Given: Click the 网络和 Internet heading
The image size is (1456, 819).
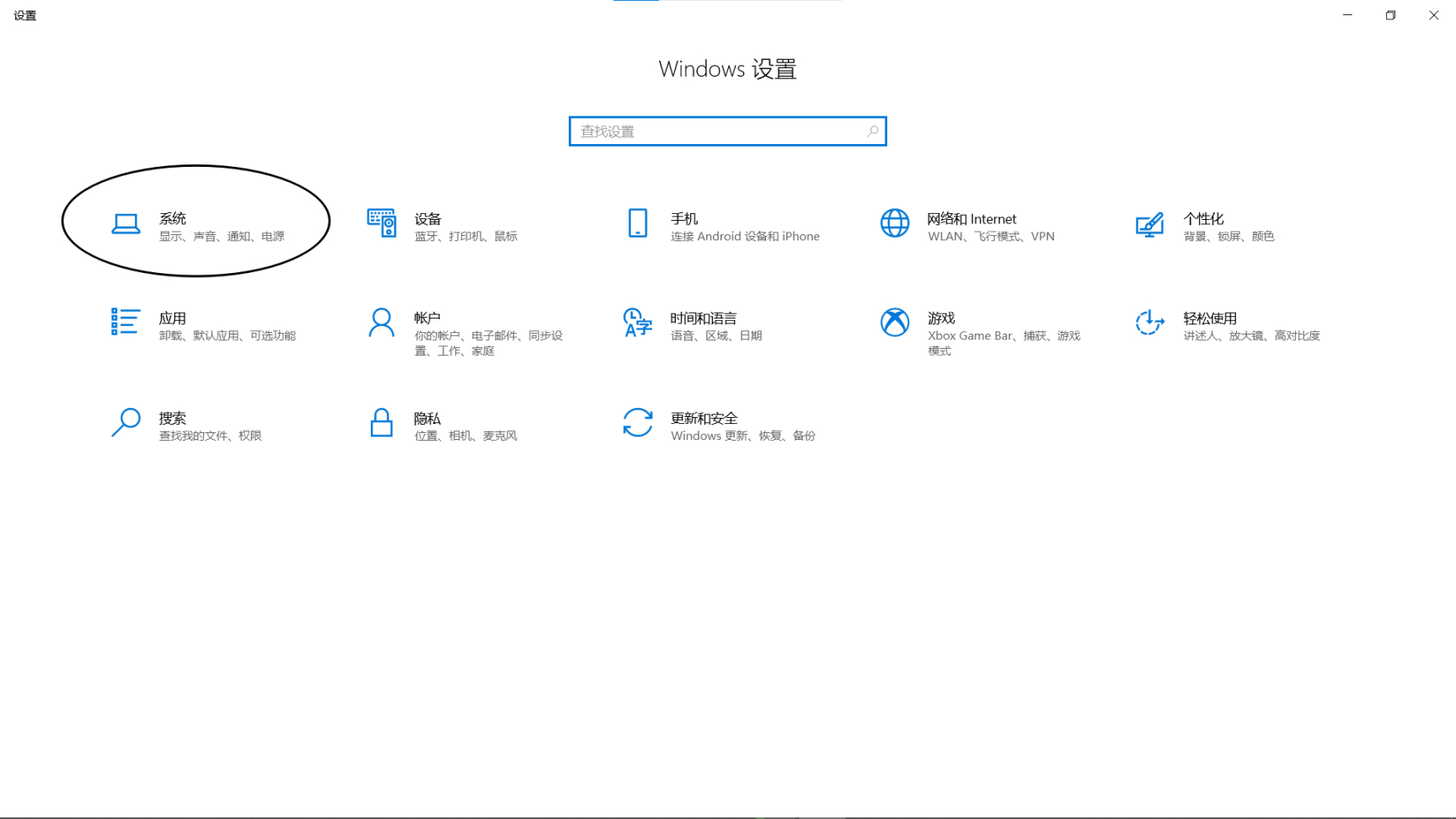Looking at the screenshot, I should point(972,219).
